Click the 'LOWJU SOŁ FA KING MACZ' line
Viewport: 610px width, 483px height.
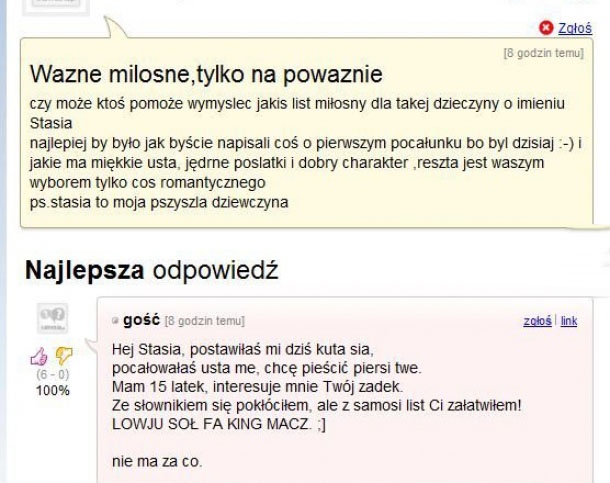click(x=219, y=424)
